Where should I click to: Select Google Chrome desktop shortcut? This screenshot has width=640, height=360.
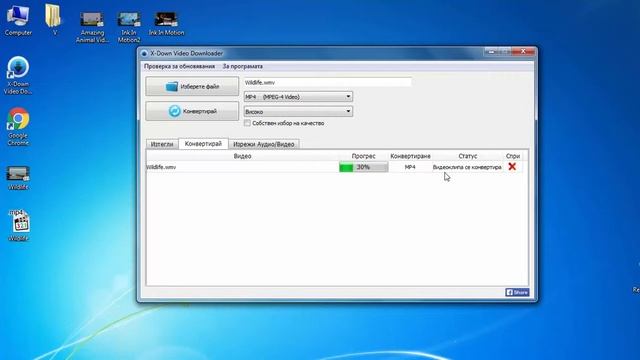(18, 127)
